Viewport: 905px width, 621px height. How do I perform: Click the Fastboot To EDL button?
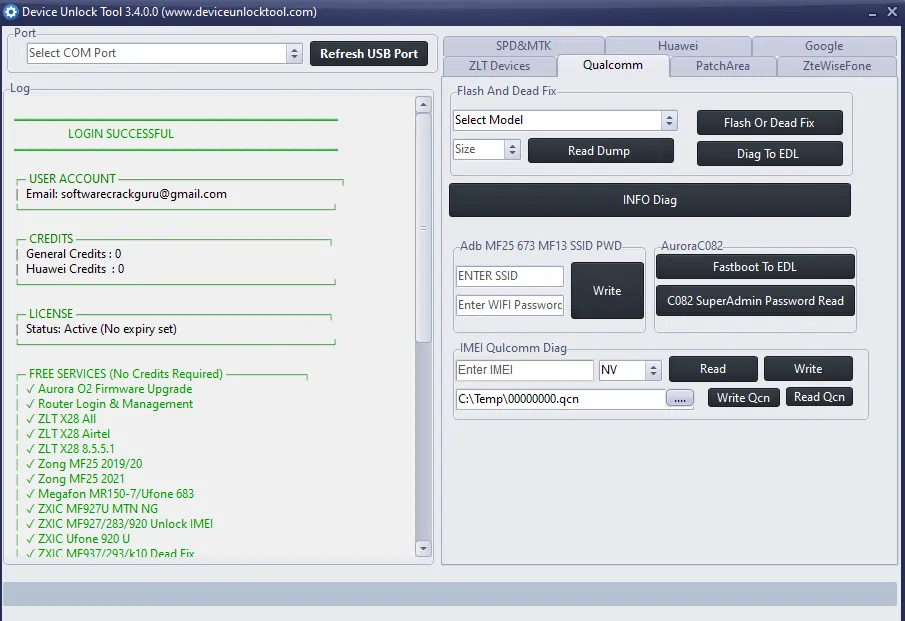tap(755, 266)
